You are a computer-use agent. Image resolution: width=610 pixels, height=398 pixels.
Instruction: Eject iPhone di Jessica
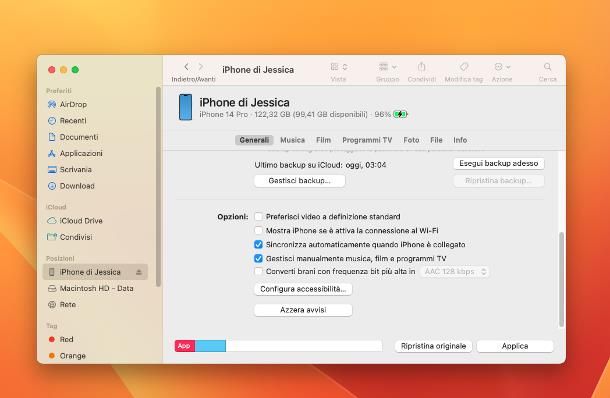click(x=138, y=272)
